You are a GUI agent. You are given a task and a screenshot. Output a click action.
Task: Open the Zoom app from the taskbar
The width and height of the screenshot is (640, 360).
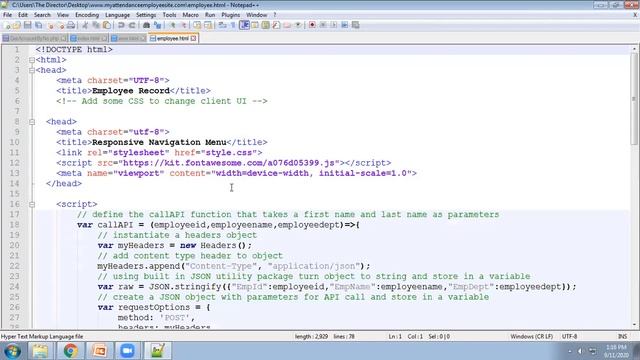click(x=127, y=351)
